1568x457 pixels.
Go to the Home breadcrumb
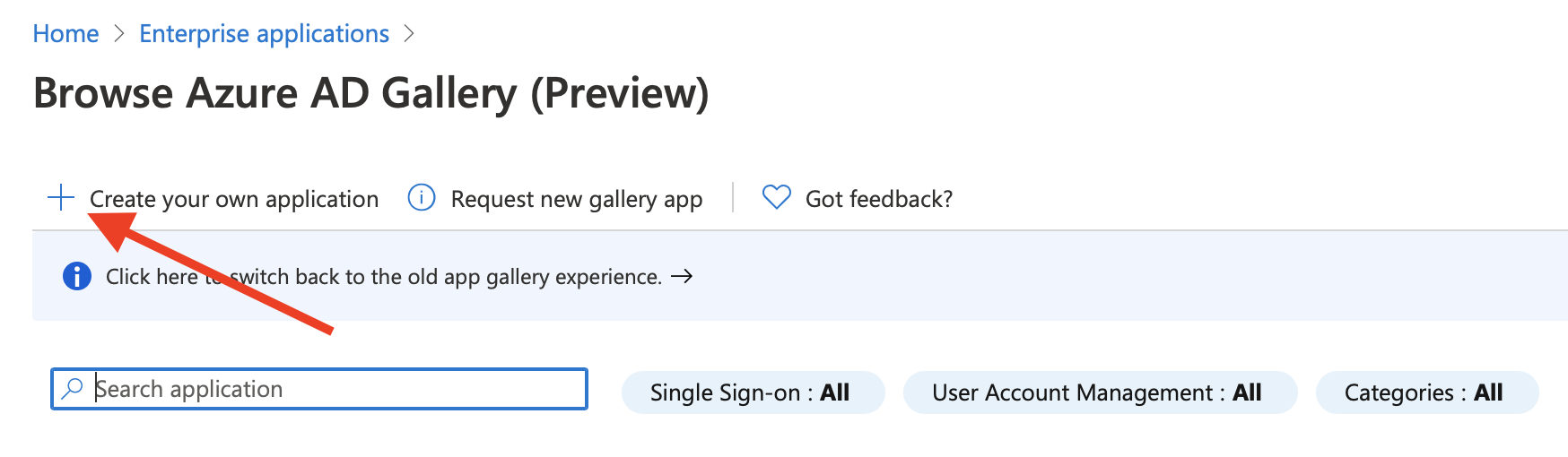click(x=65, y=34)
